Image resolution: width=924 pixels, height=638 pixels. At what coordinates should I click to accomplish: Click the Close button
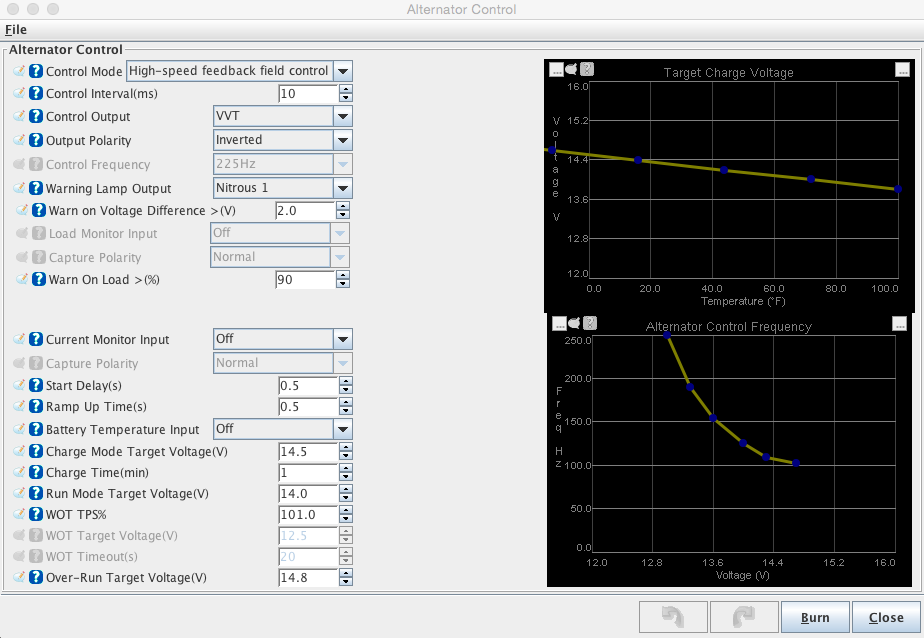tap(885, 617)
